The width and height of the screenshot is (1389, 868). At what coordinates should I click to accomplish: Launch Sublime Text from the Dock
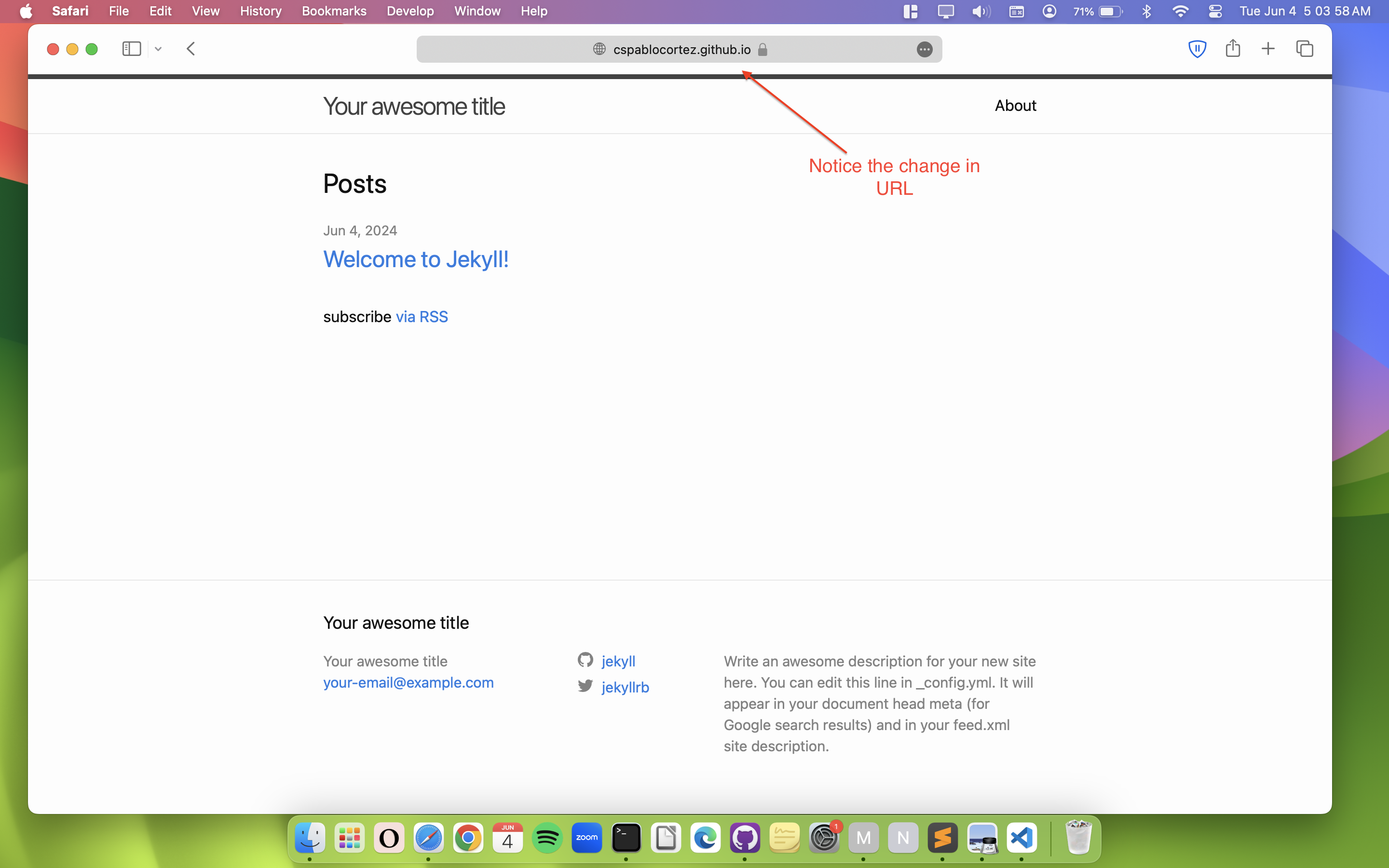(x=943, y=838)
